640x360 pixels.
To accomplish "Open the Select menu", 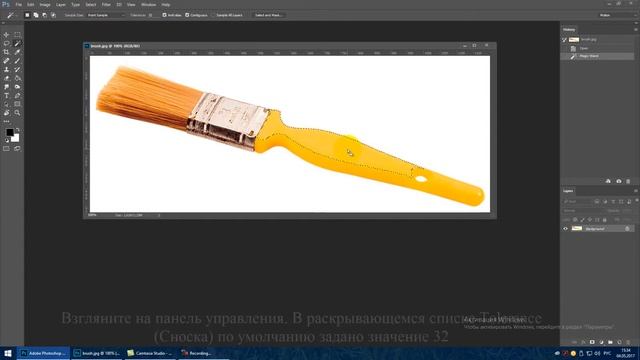I will (91, 4).
